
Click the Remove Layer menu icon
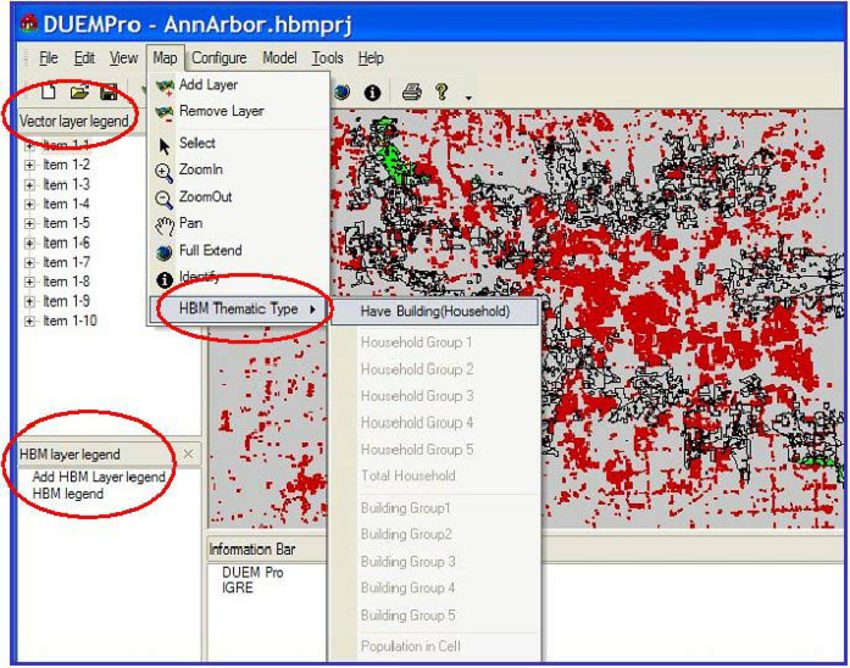[x=164, y=113]
